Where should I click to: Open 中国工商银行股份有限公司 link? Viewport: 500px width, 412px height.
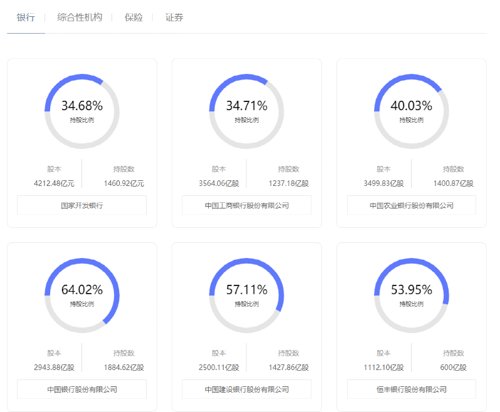[x=247, y=205]
